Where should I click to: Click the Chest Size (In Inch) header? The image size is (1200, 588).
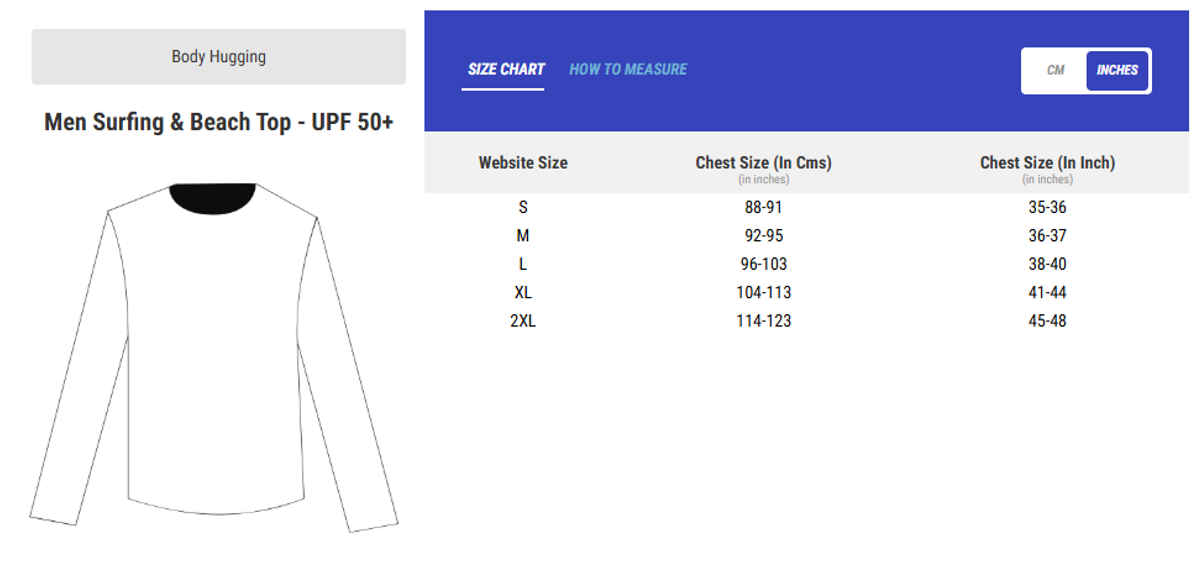tap(1047, 162)
